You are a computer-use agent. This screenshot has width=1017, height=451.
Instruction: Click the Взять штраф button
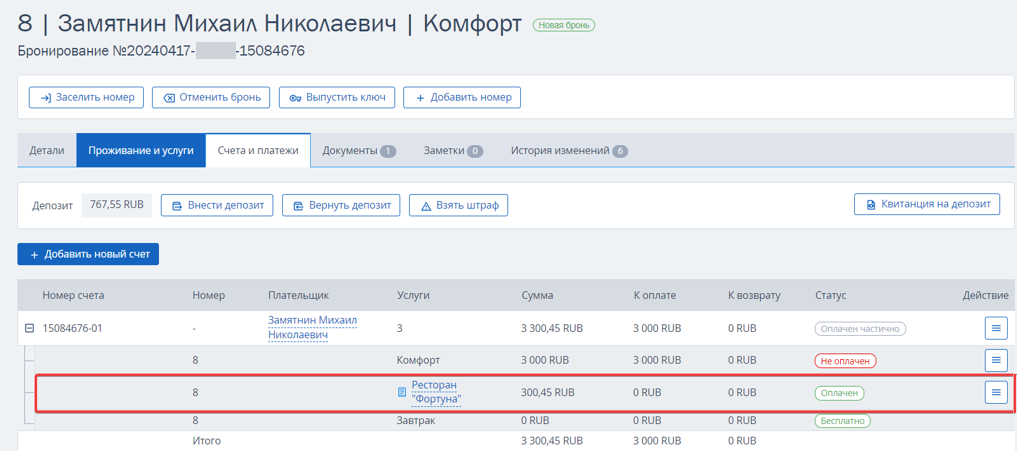458,206
